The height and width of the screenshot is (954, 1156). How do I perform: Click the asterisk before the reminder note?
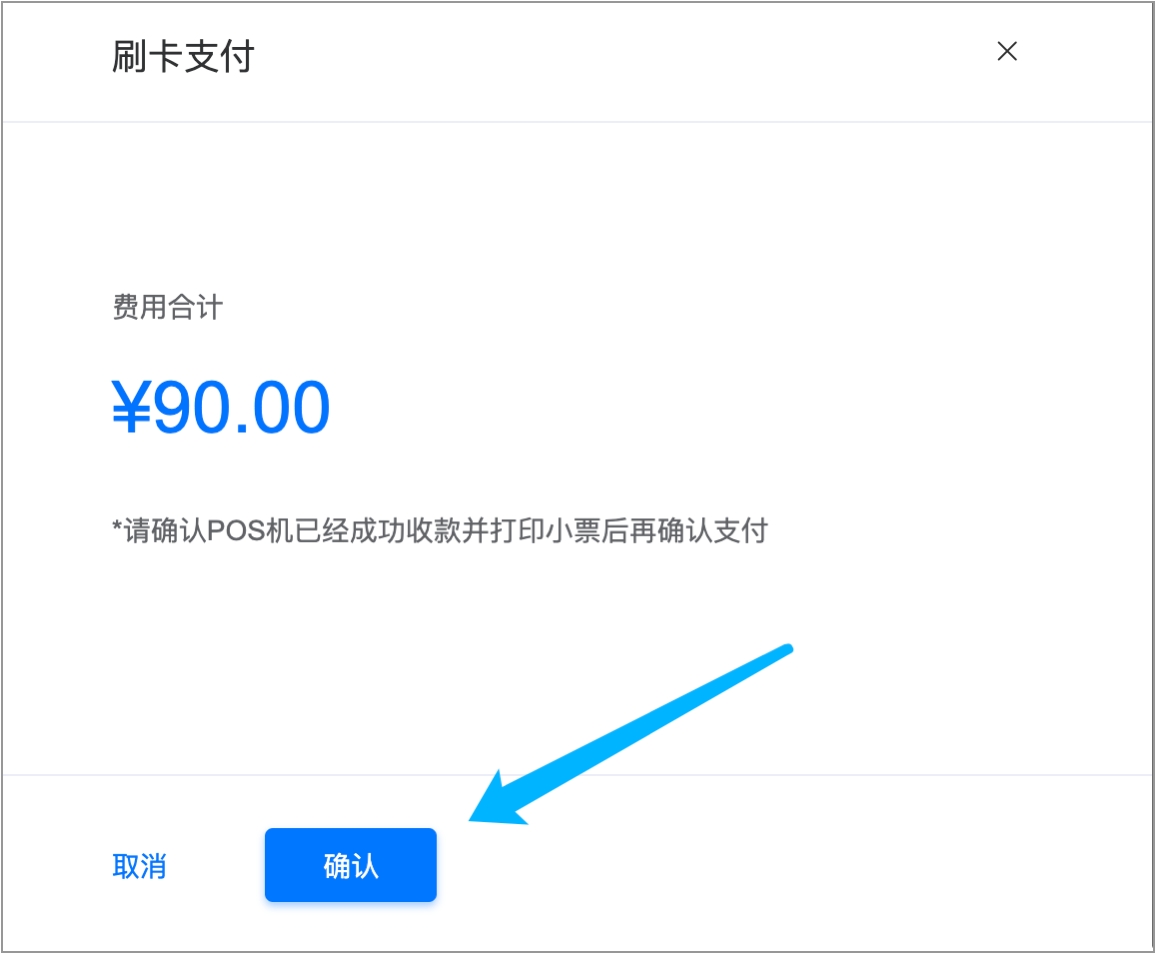[x=116, y=525]
